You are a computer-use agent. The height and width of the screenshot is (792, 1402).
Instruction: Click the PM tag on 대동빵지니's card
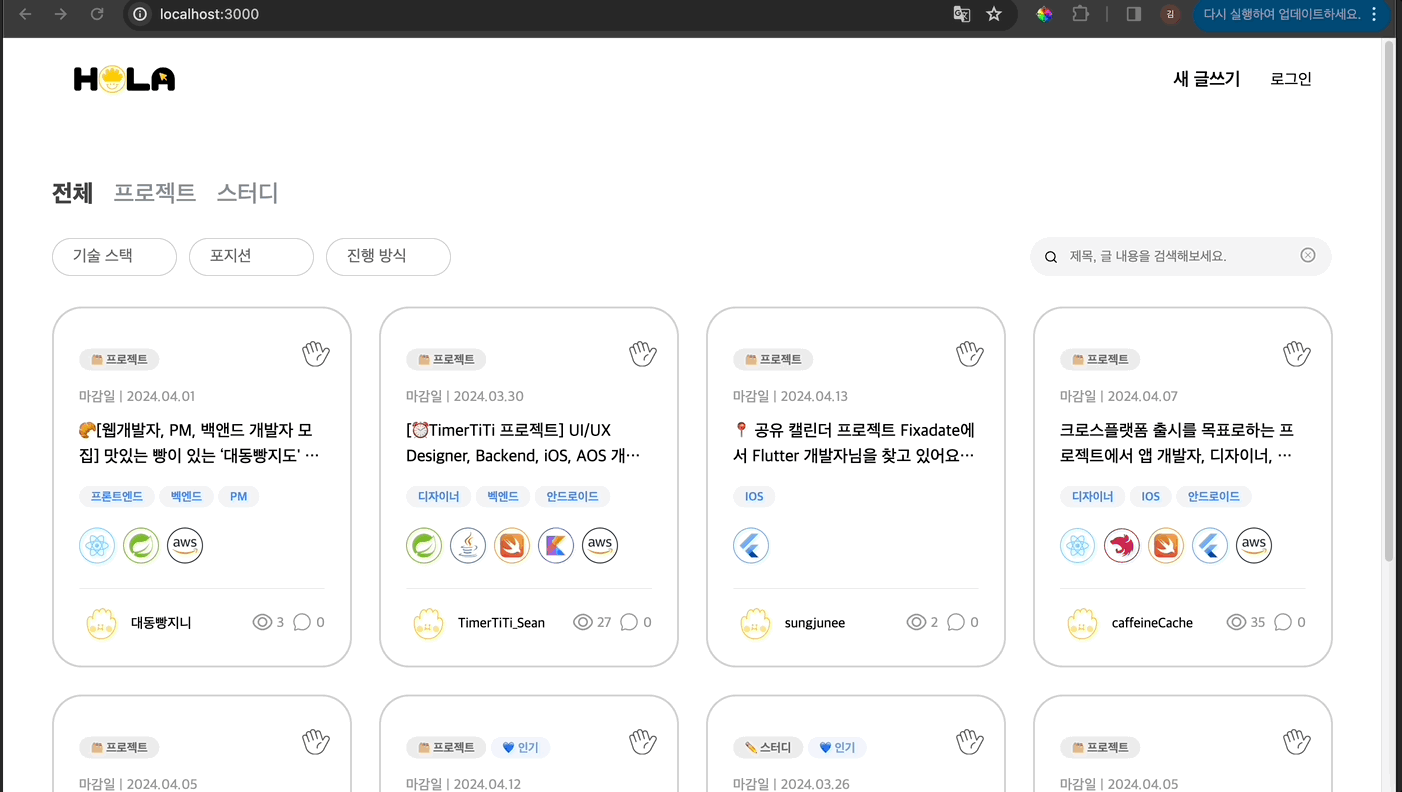click(x=238, y=496)
